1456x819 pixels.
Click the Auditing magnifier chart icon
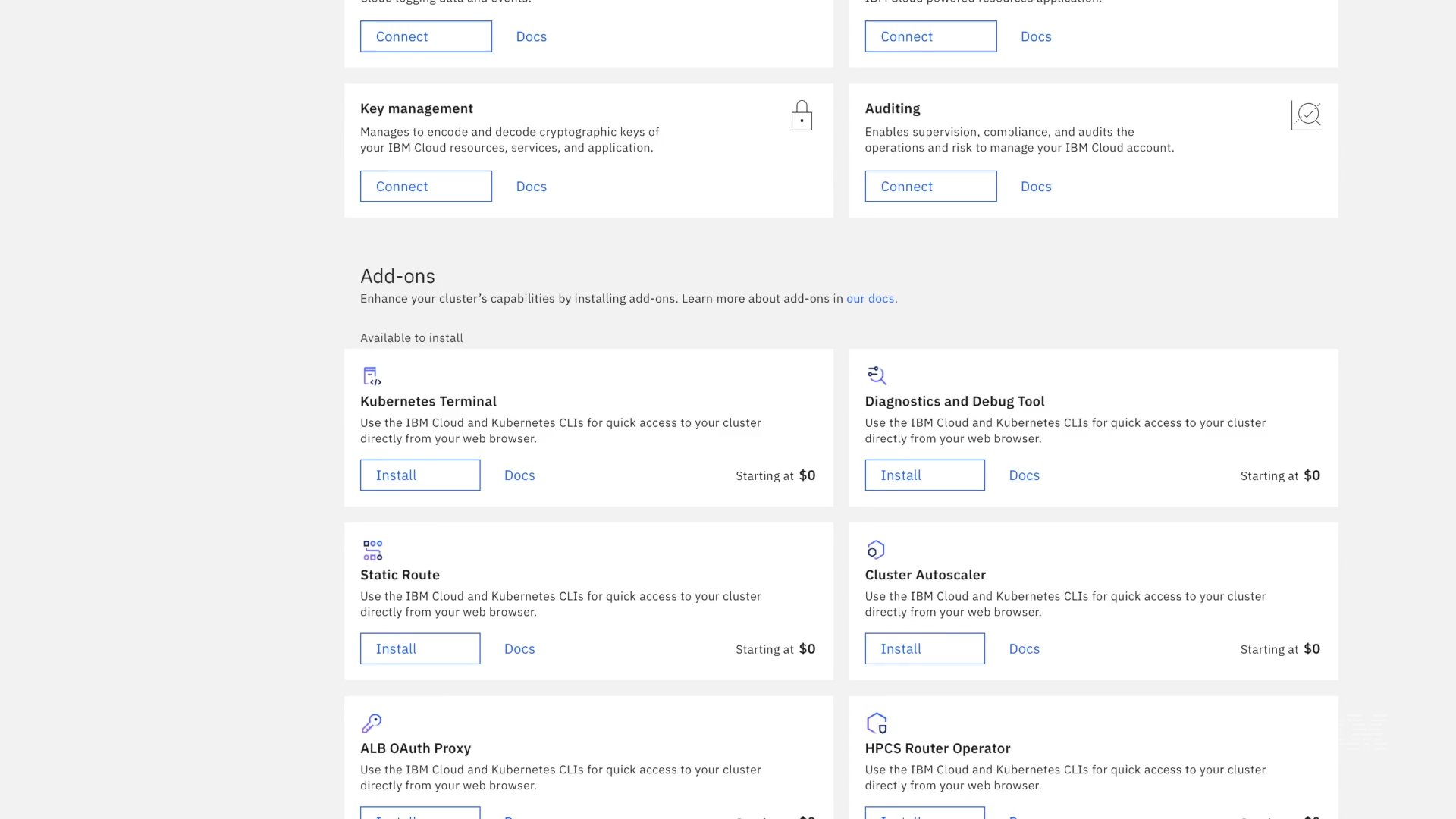point(1306,116)
